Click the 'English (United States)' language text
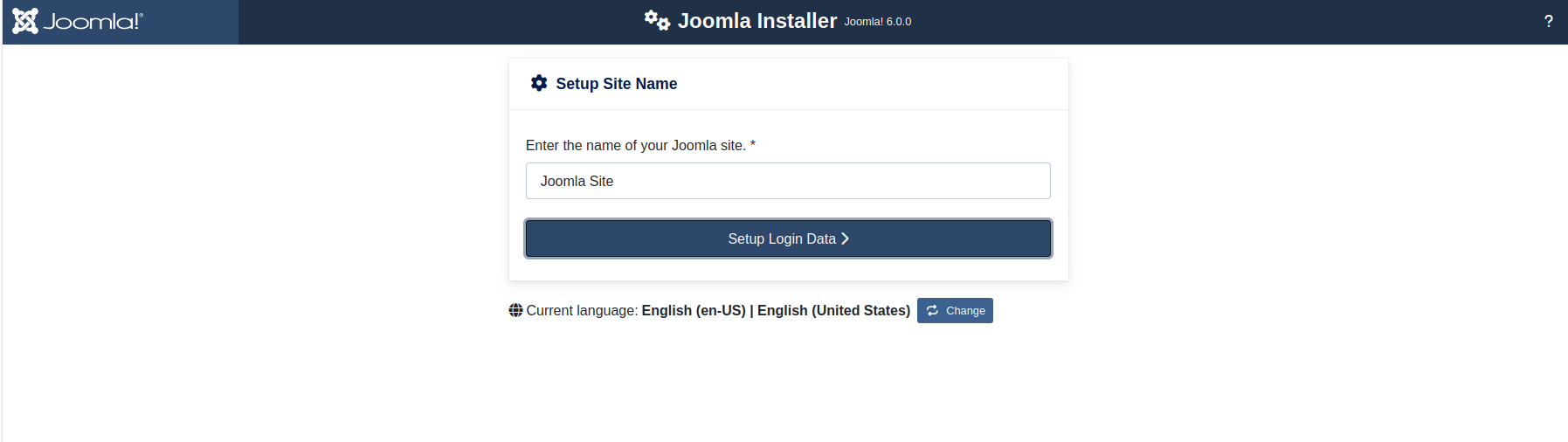The width and height of the screenshot is (1568, 442). pyautogui.click(x=833, y=310)
